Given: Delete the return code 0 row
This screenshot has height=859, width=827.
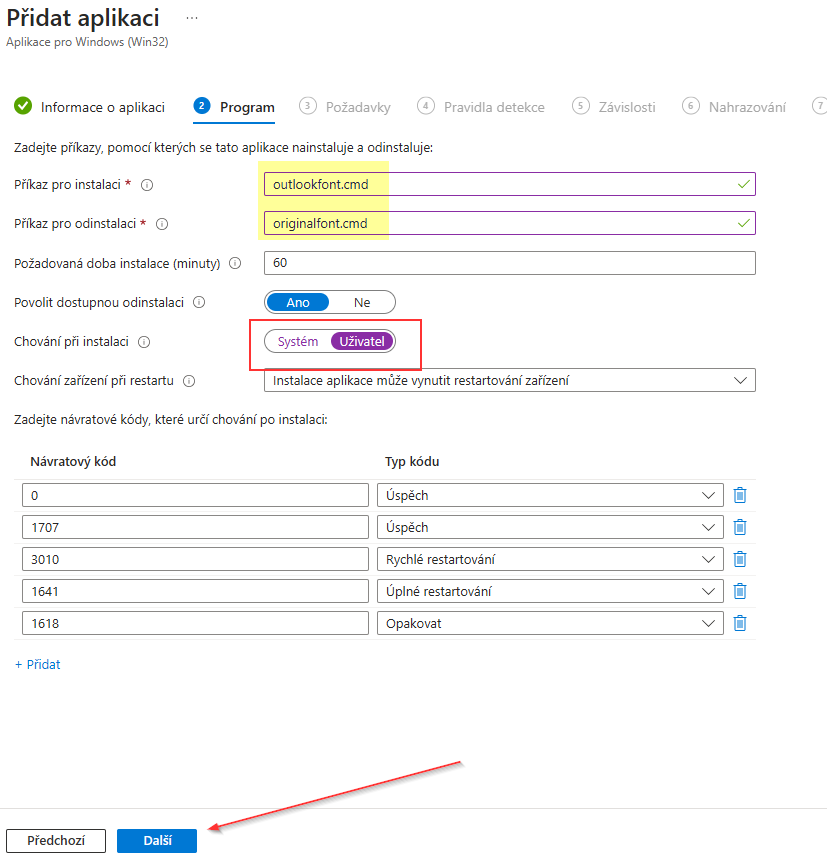Looking at the screenshot, I should [739, 495].
